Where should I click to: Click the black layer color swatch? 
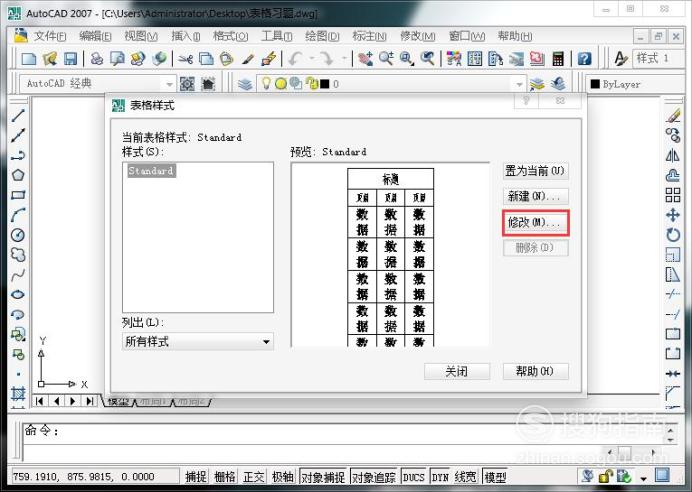click(x=325, y=84)
